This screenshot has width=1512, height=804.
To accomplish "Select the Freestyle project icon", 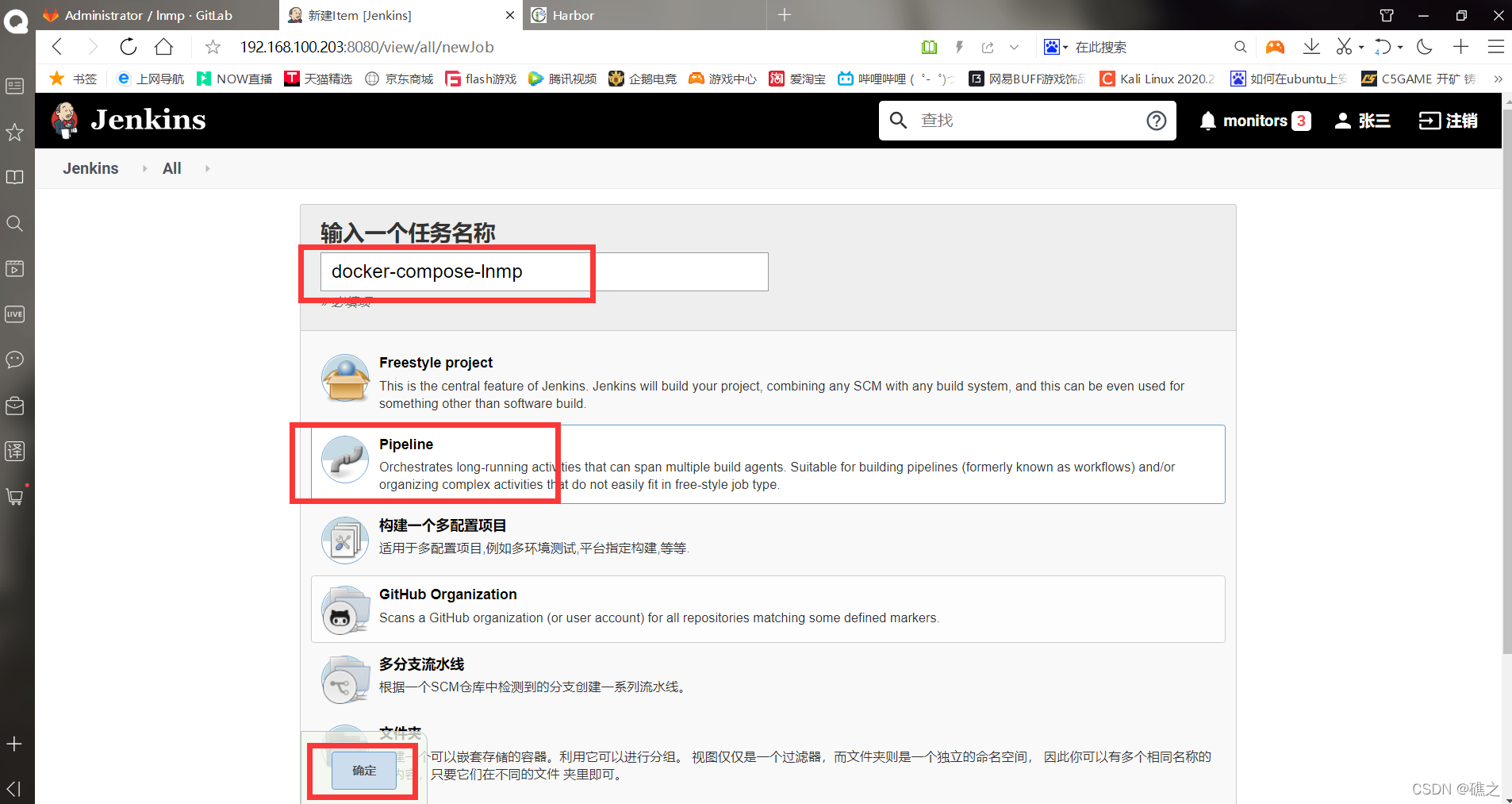I will (345, 378).
